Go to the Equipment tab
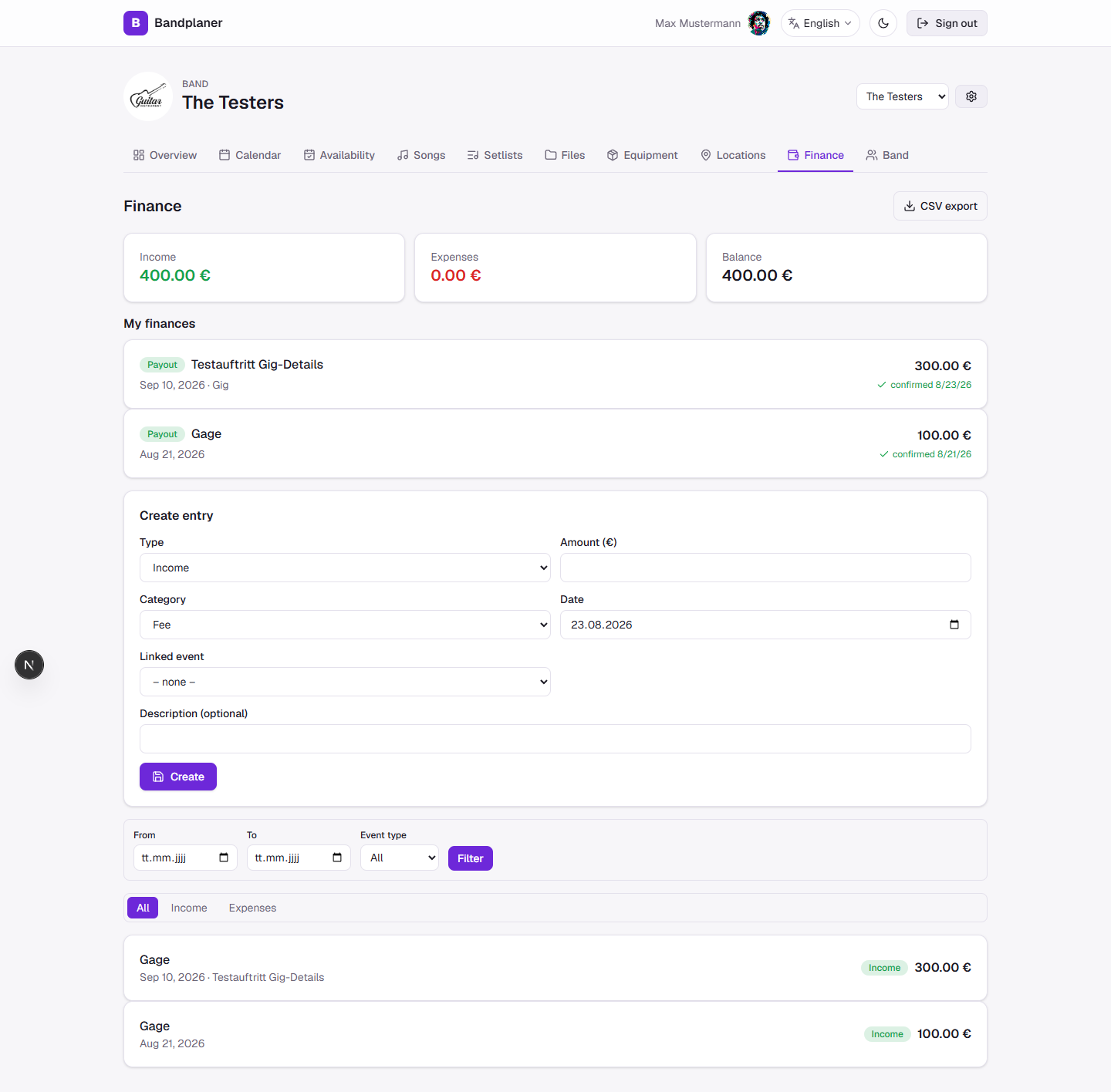This screenshot has height=1092, width=1111. (x=643, y=155)
